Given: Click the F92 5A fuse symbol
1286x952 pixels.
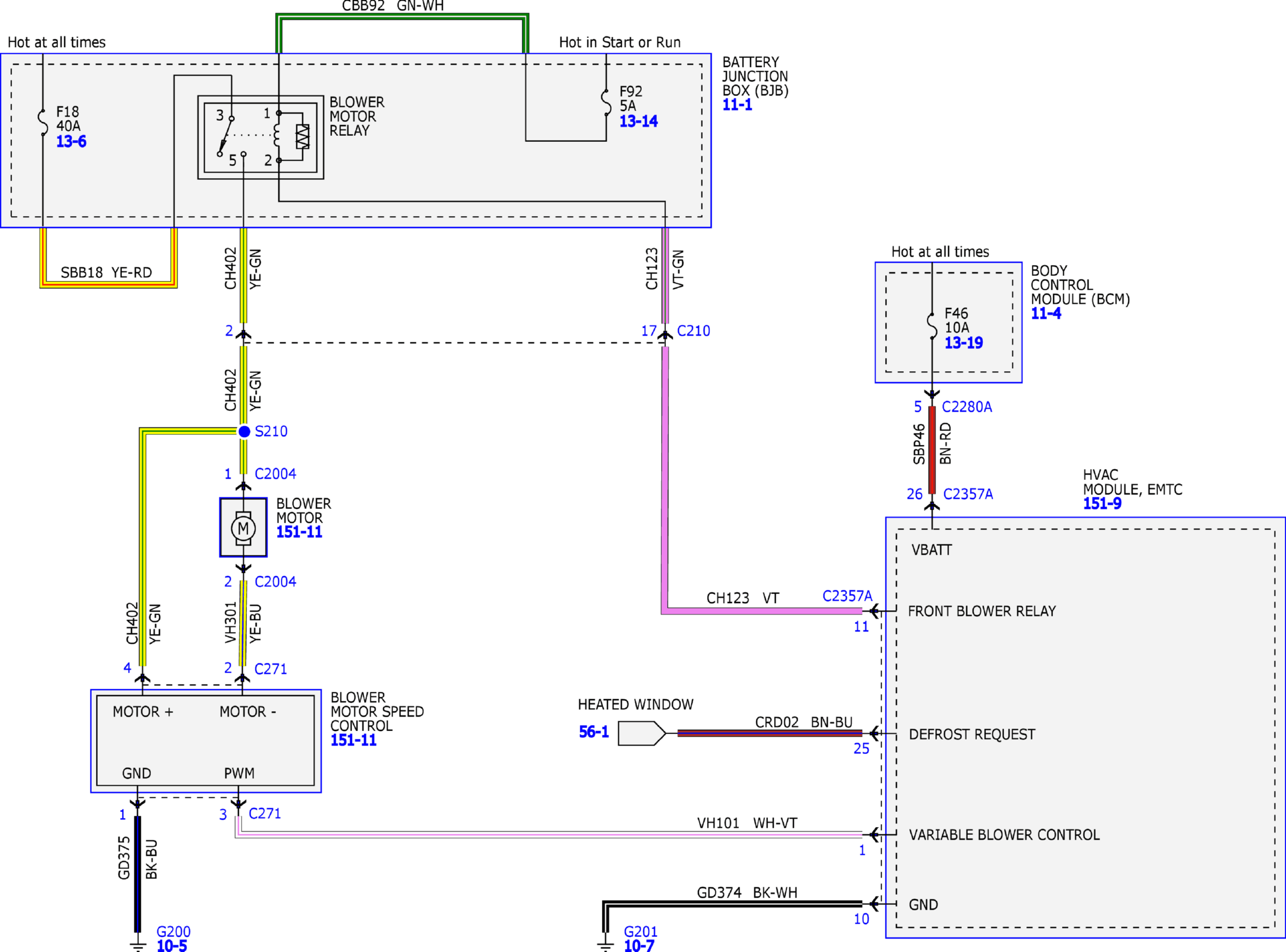Looking at the screenshot, I should (x=606, y=103).
